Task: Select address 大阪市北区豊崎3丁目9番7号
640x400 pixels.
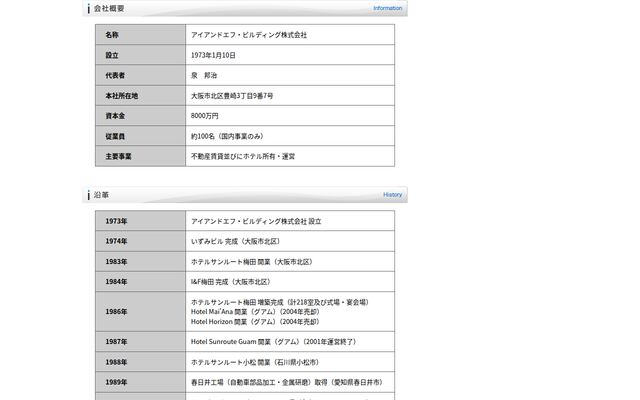Action: click(232, 96)
